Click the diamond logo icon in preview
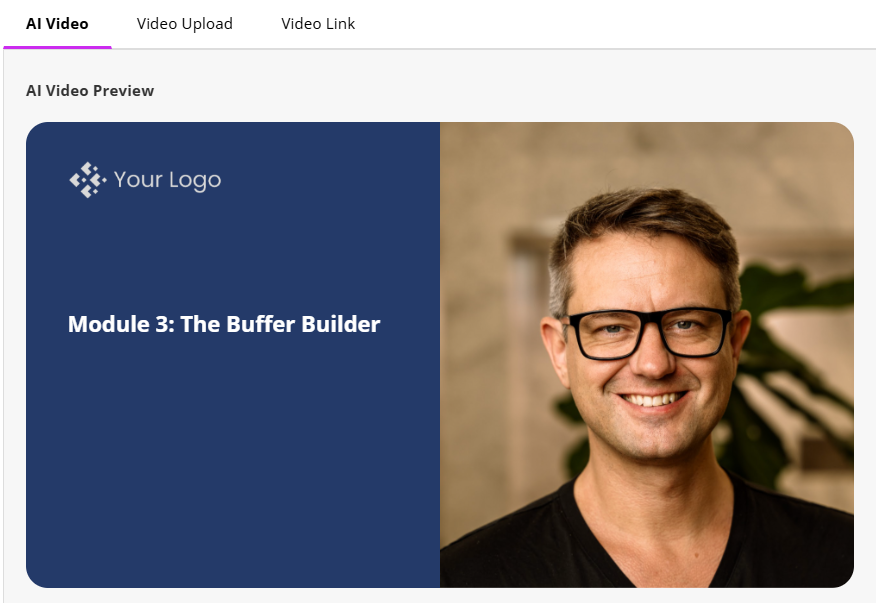Viewport: 876px width, 603px height. [x=88, y=180]
